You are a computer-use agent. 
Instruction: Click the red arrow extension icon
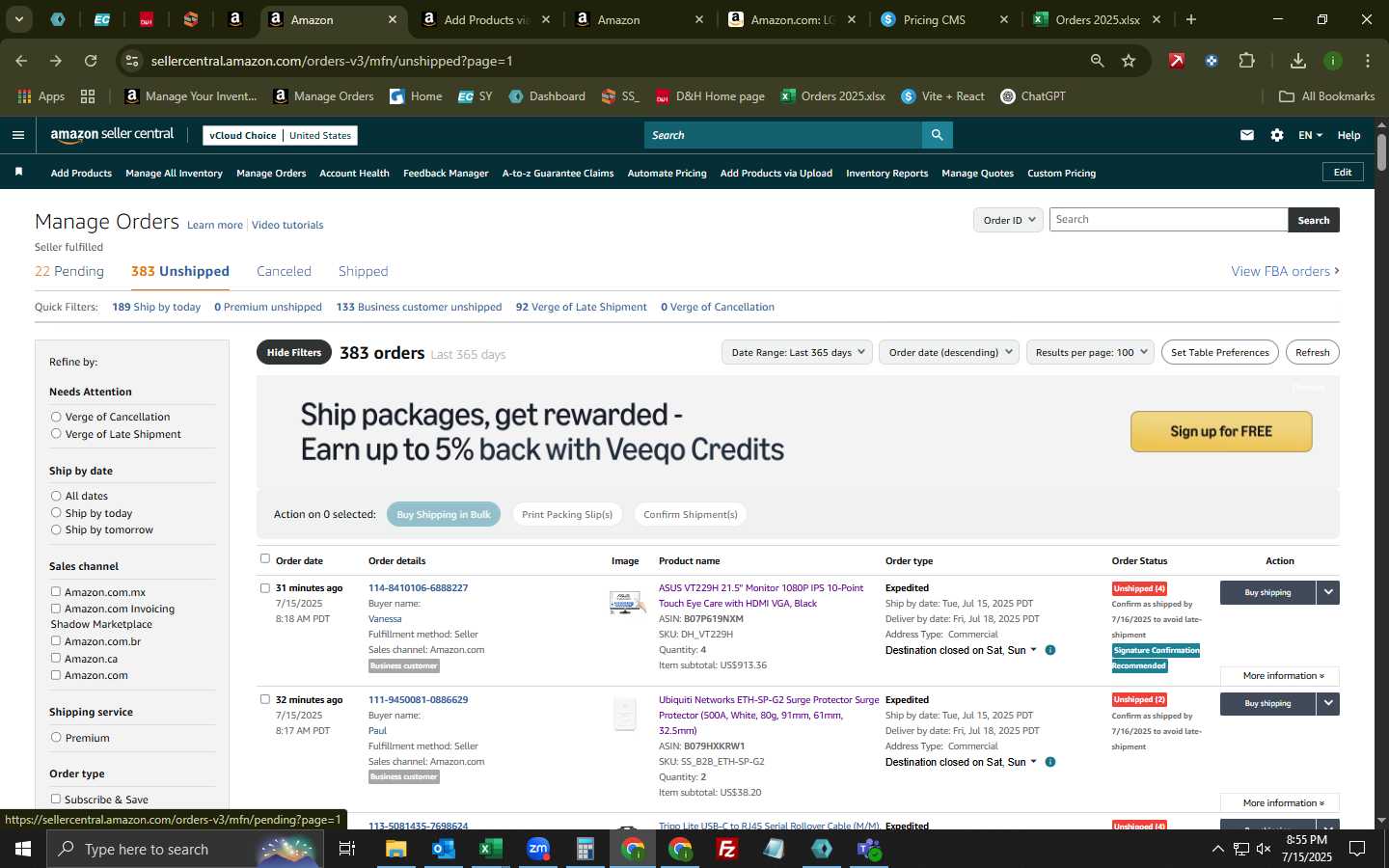[1177, 61]
